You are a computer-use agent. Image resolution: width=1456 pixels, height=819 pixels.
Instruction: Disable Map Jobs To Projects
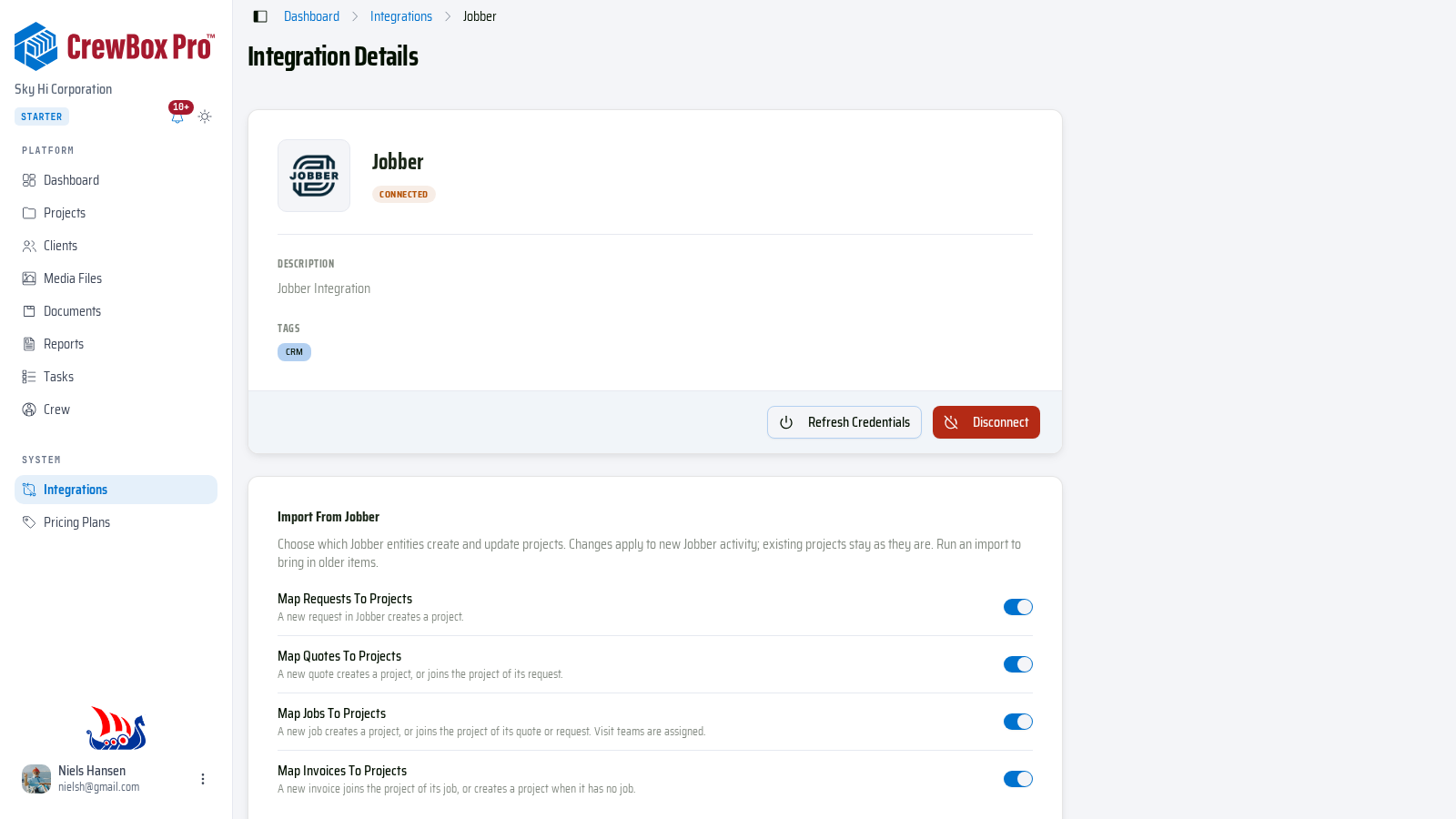pyautogui.click(x=1018, y=722)
